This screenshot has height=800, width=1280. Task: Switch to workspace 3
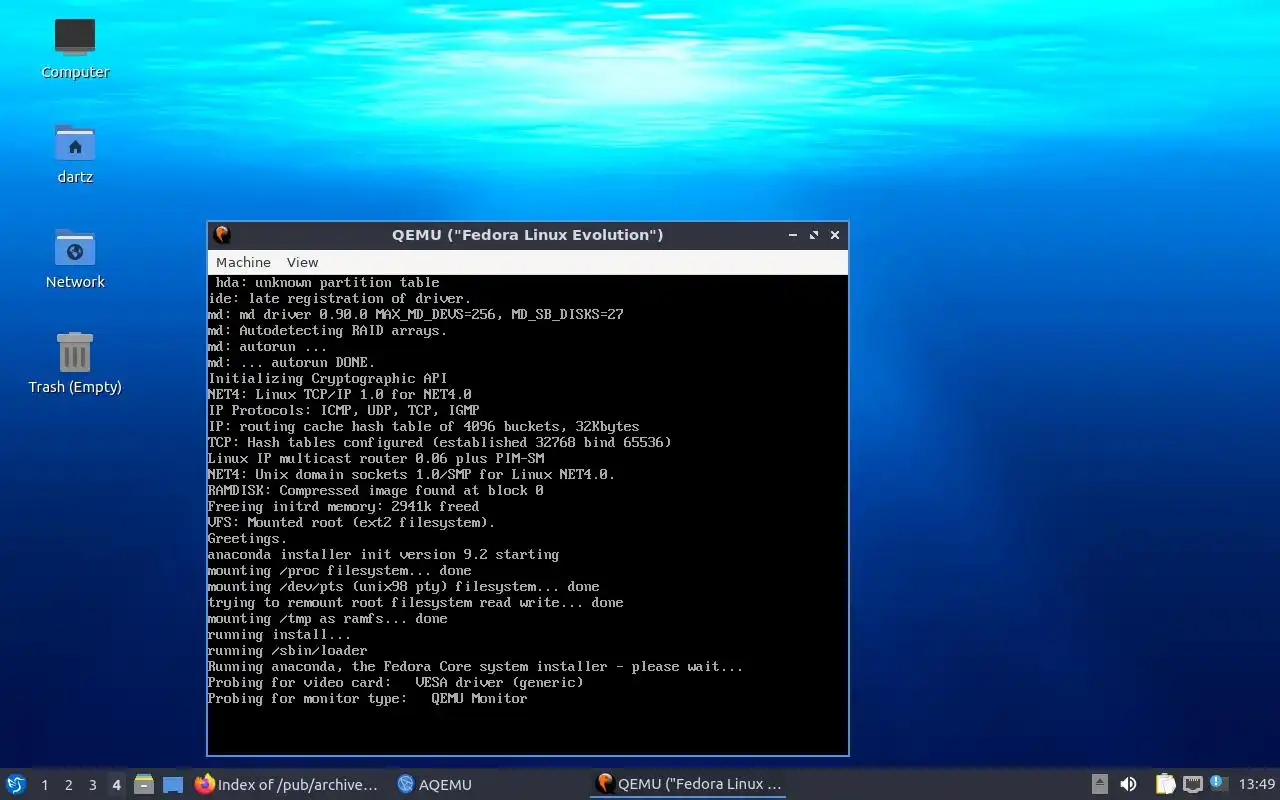pos(93,785)
